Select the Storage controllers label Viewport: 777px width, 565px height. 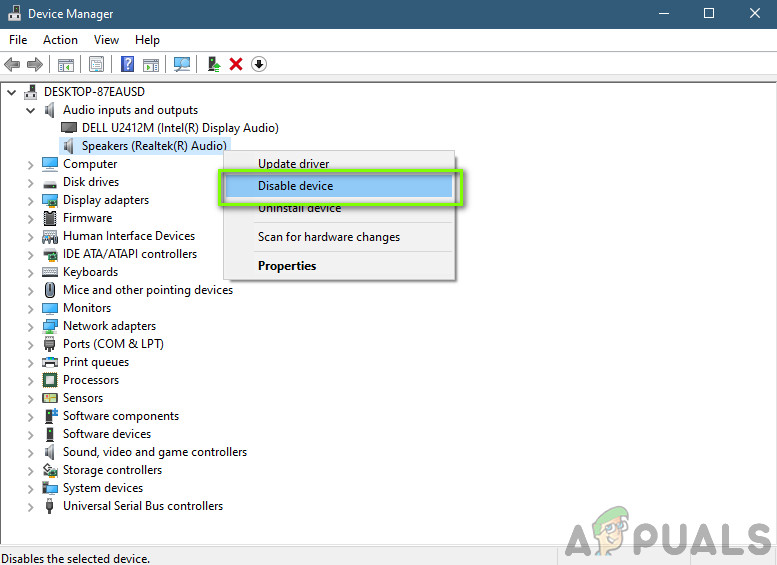[112, 470]
